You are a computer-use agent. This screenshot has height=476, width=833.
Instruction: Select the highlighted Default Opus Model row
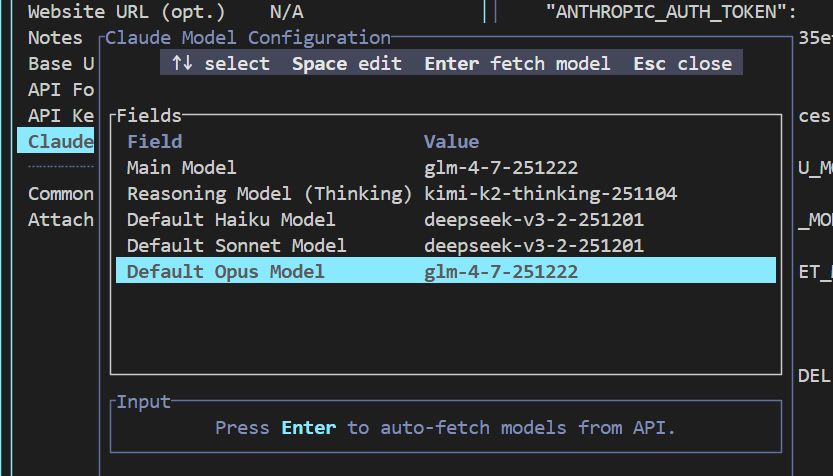pyautogui.click(x=446, y=270)
